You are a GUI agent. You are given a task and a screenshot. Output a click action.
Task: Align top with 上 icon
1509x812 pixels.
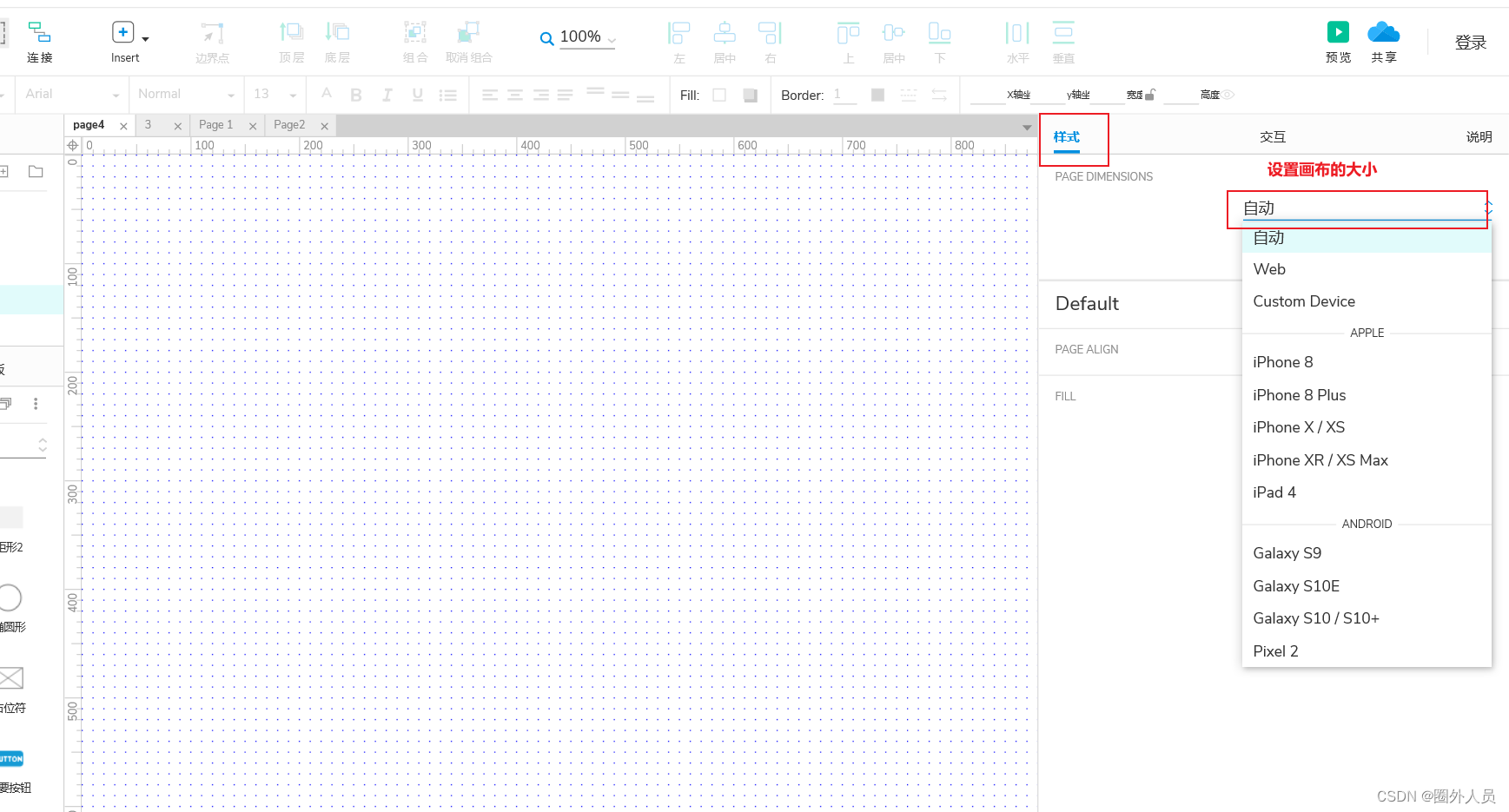pyautogui.click(x=848, y=33)
